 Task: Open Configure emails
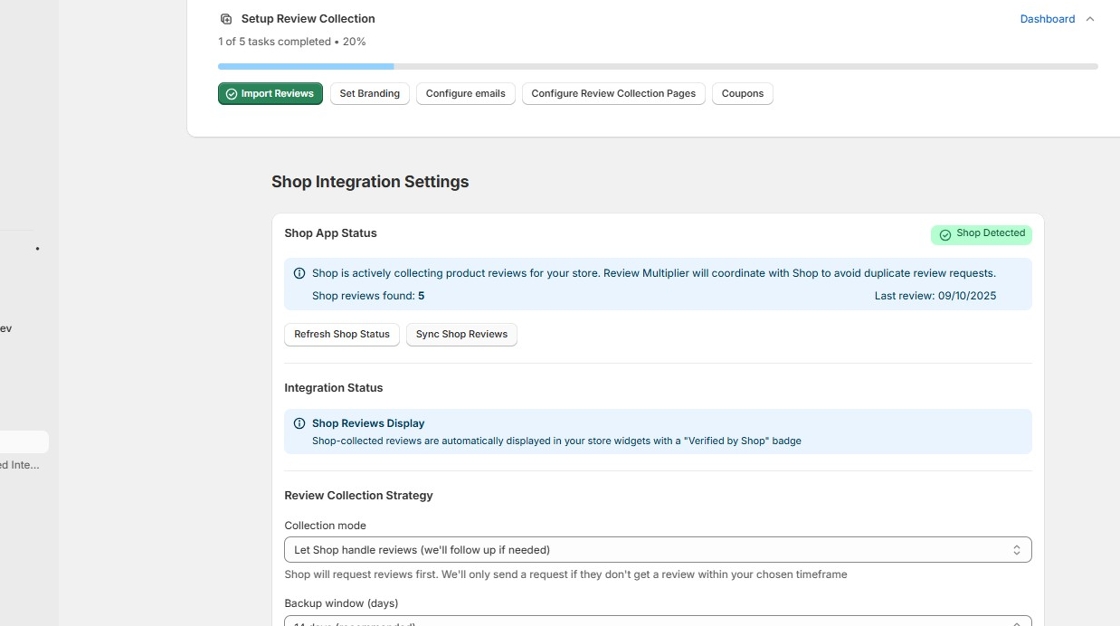tap(465, 93)
